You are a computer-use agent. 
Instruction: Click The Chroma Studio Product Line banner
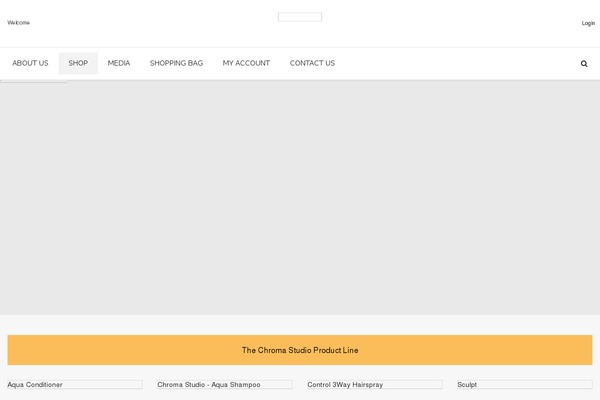pyautogui.click(x=300, y=350)
